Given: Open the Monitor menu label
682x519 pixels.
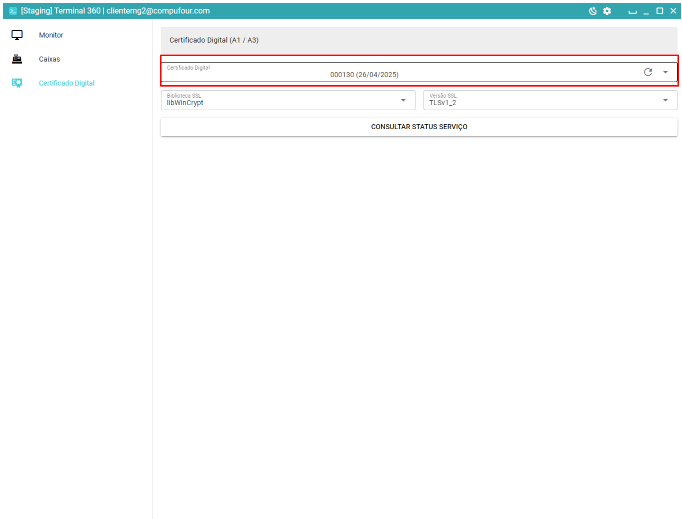Looking at the screenshot, I should (51, 35).
